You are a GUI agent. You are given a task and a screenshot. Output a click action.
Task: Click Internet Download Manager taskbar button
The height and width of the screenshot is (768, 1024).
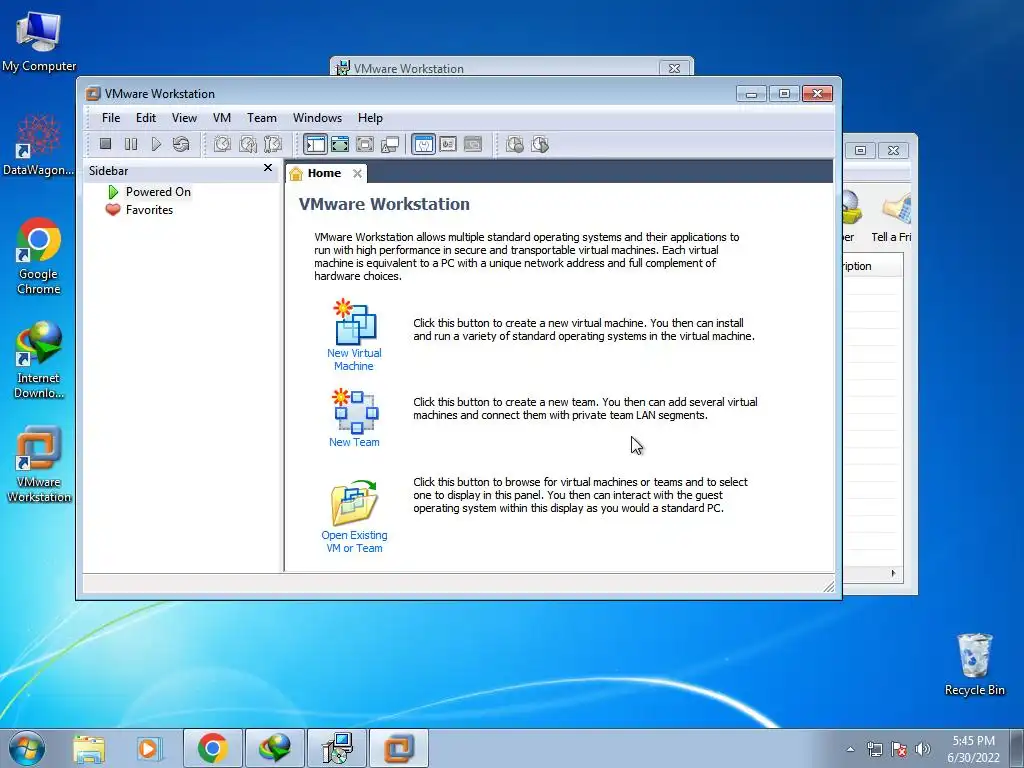[275, 748]
